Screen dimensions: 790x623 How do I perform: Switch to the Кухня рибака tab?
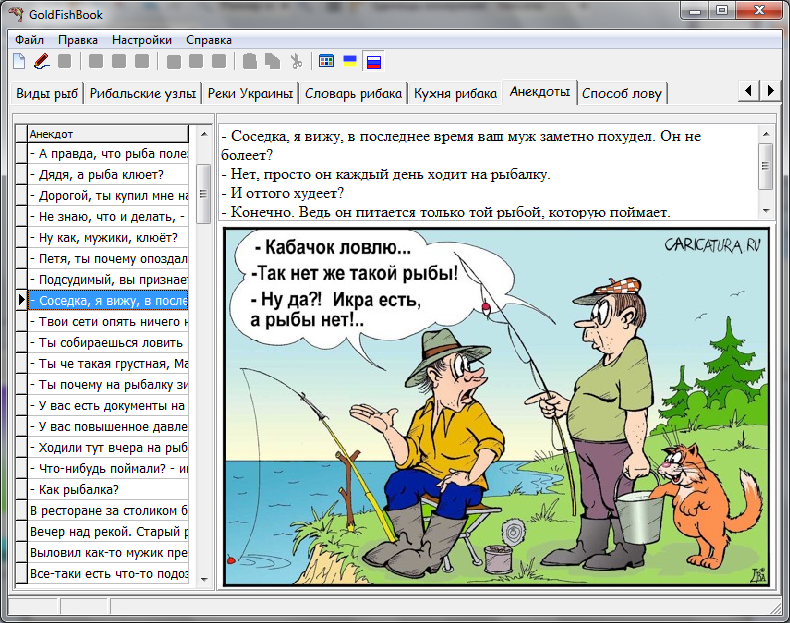coord(455,94)
